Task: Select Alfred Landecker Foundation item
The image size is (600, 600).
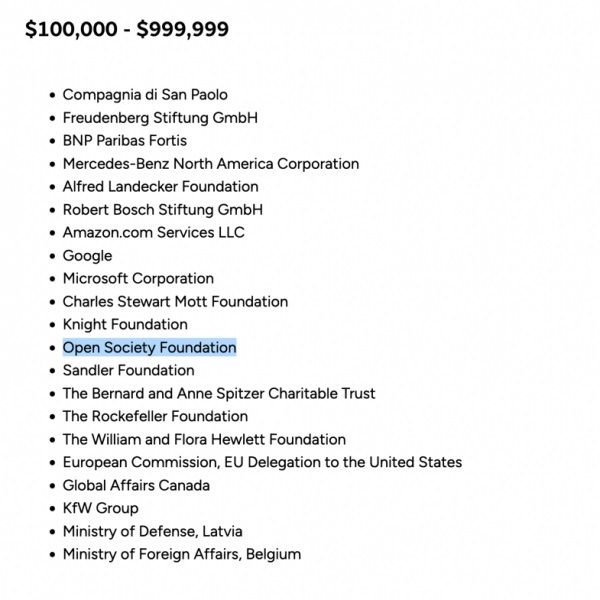Action: click(x=160, y=187)
